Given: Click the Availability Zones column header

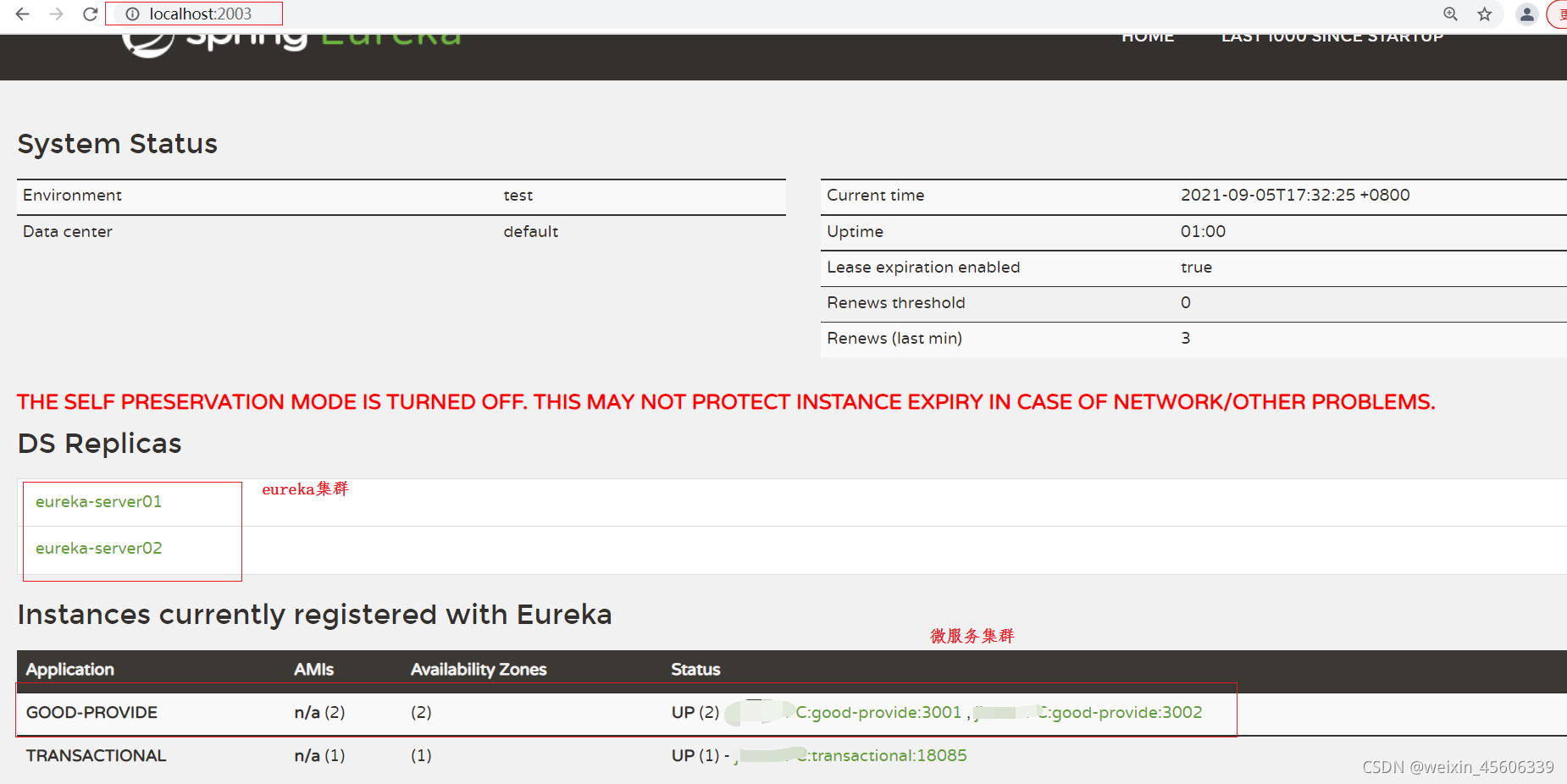Looking at the screenshot, I should pos(479,669).
